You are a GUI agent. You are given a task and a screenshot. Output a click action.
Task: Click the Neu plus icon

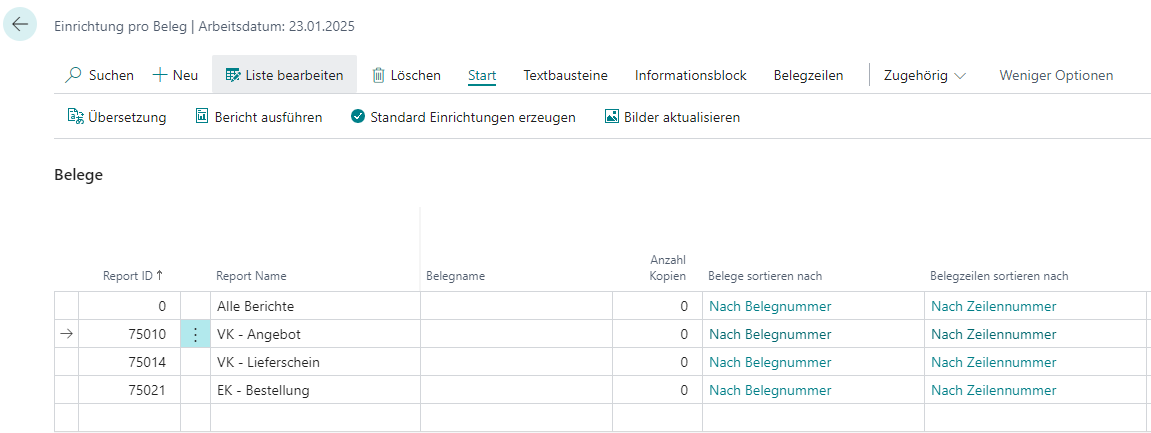tap(159, 75)
